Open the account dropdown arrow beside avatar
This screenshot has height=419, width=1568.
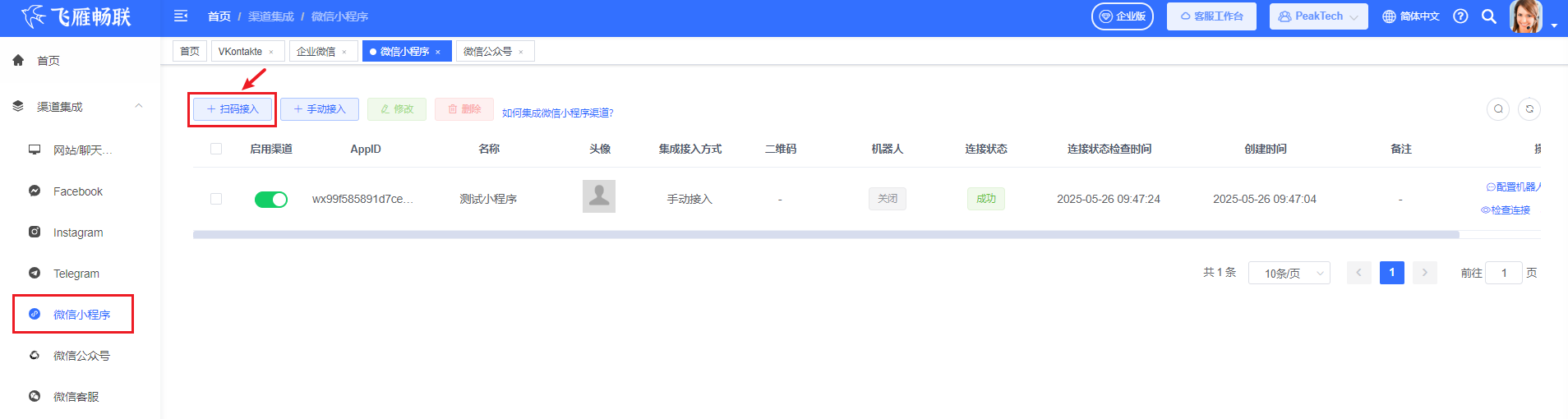tap(1554, 25)
